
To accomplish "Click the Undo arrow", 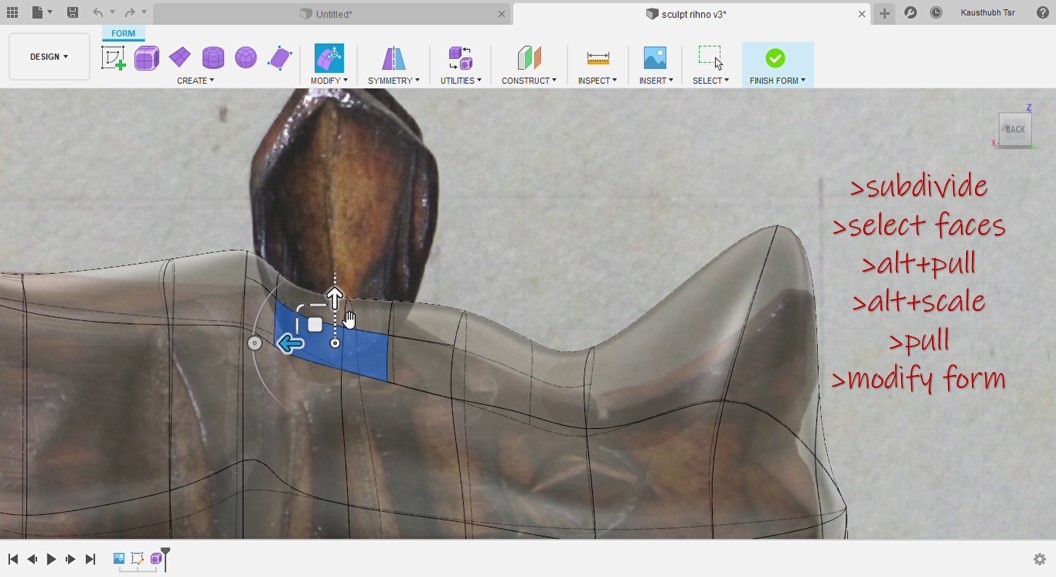I will point(98,12).
